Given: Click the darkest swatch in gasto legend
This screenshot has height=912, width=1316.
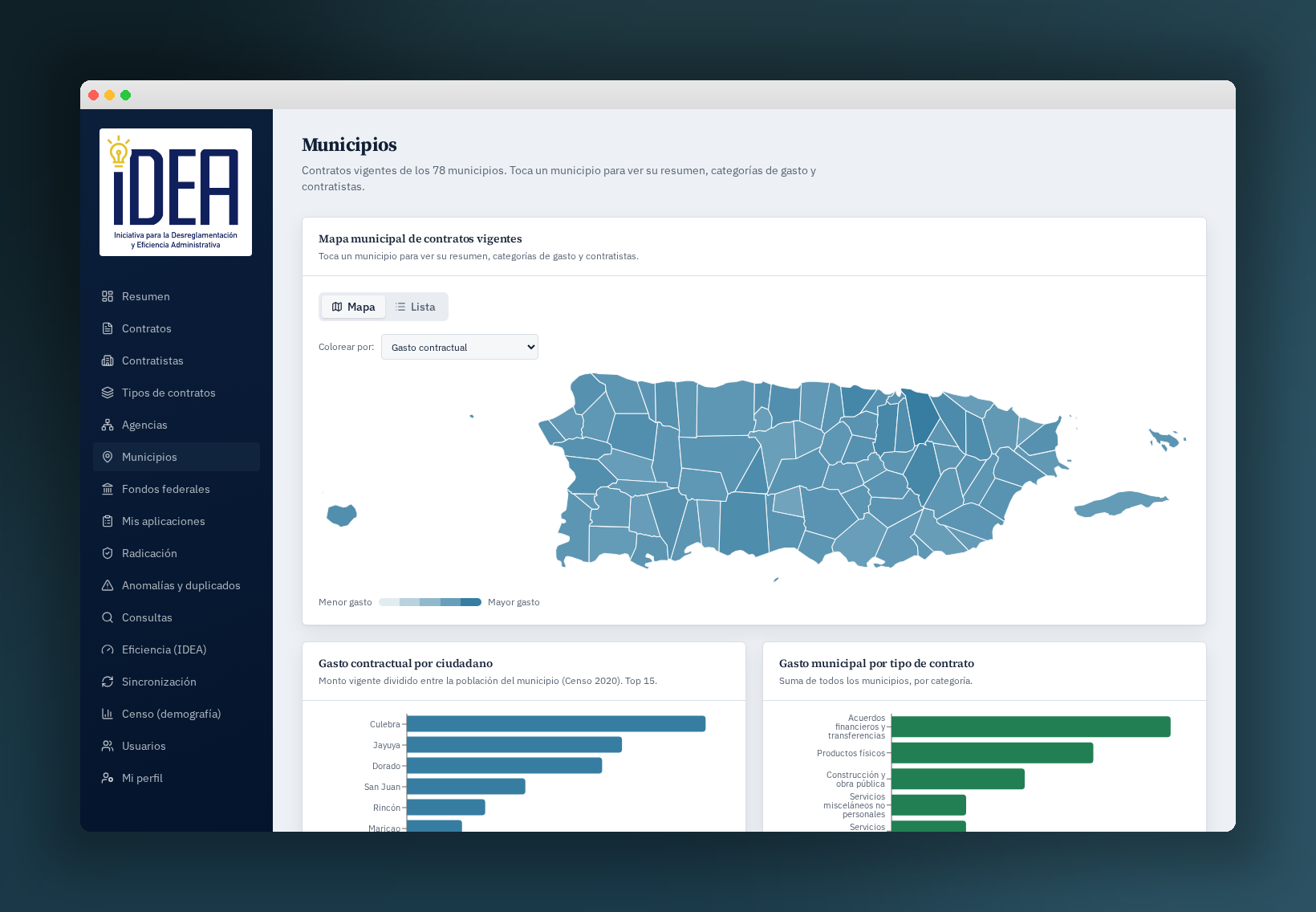Looking at the screenshot, I should pos(471,602).
